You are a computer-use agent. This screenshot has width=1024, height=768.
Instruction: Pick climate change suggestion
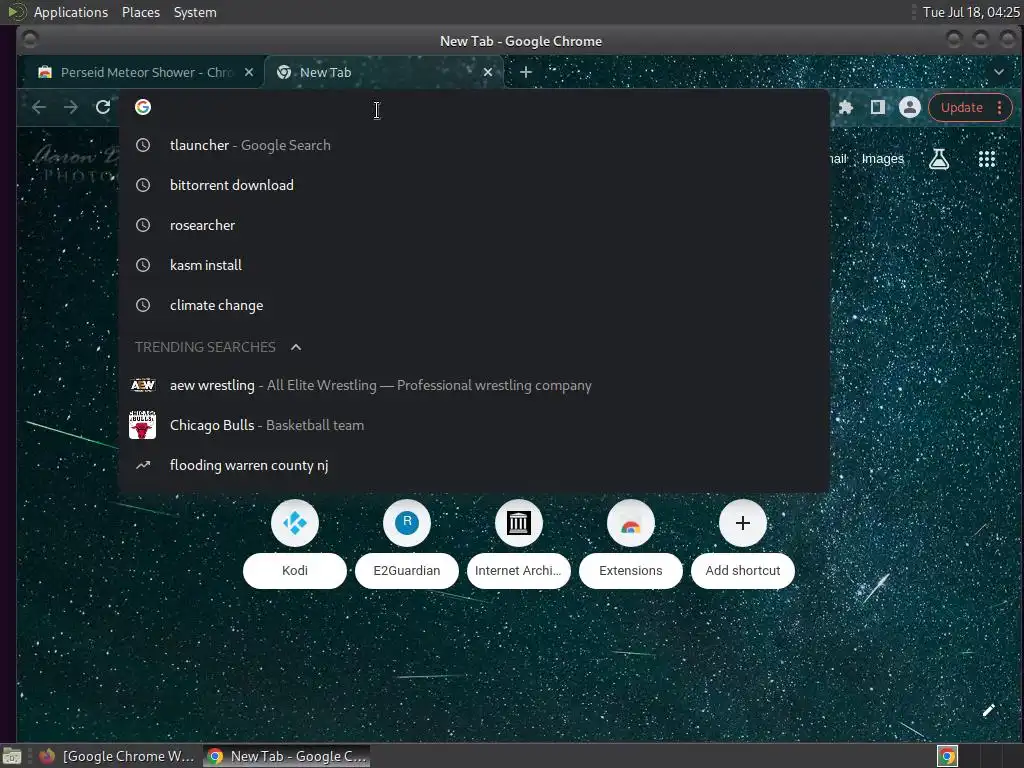coord(474,305)
